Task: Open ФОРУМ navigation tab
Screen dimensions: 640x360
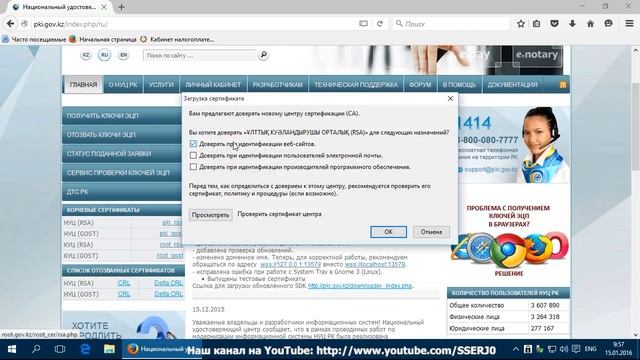Action: point(420,84)
